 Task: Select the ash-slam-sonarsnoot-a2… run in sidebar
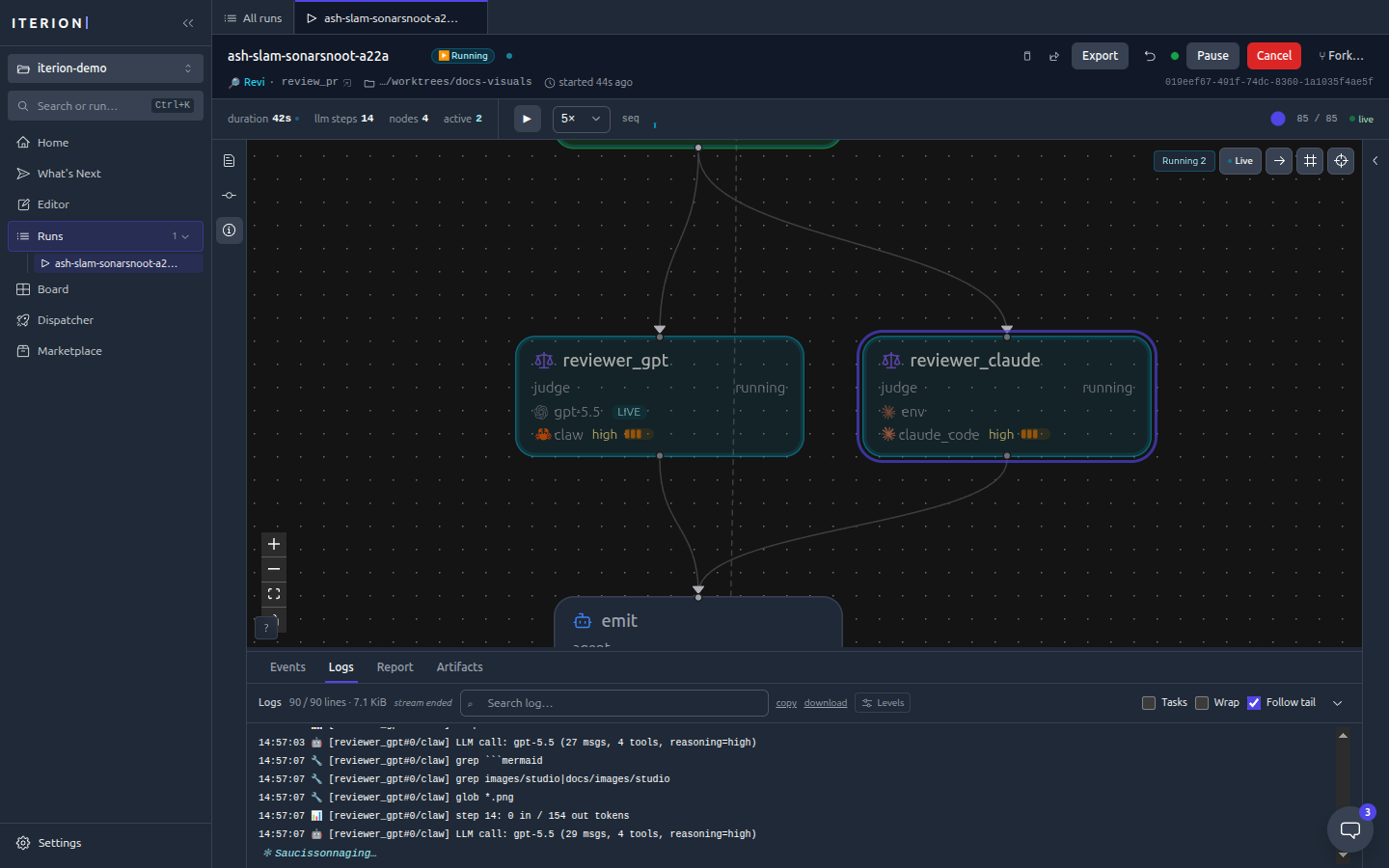[120, 263]
